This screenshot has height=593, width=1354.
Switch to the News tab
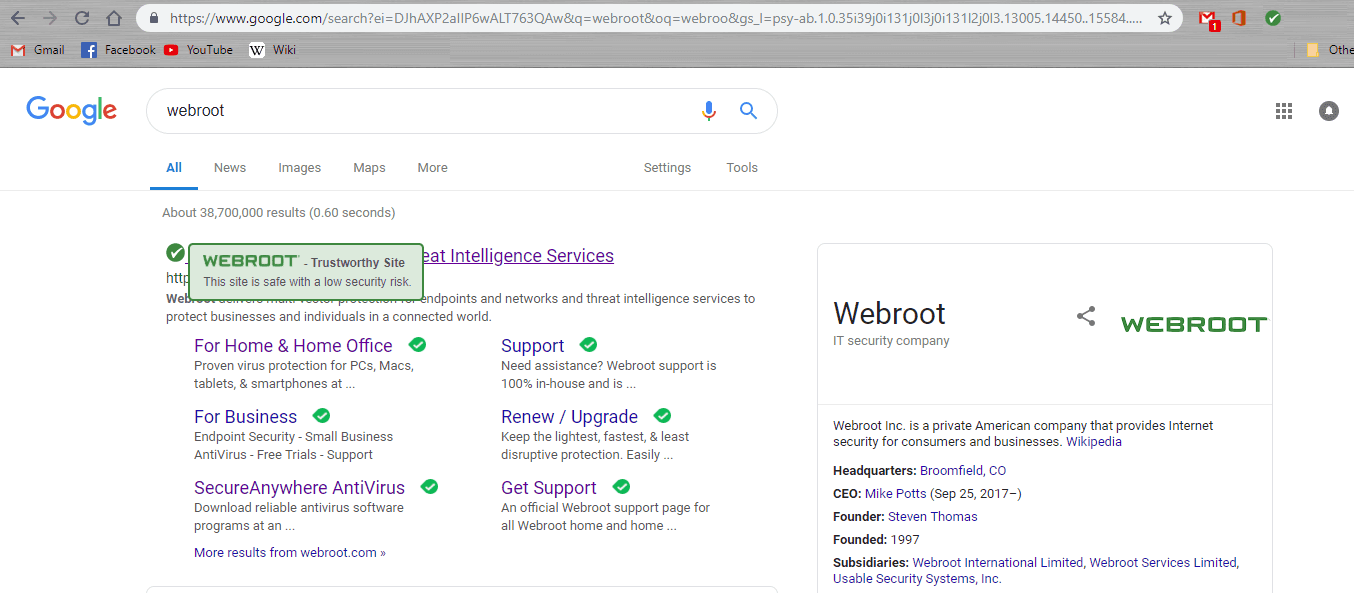229,167
